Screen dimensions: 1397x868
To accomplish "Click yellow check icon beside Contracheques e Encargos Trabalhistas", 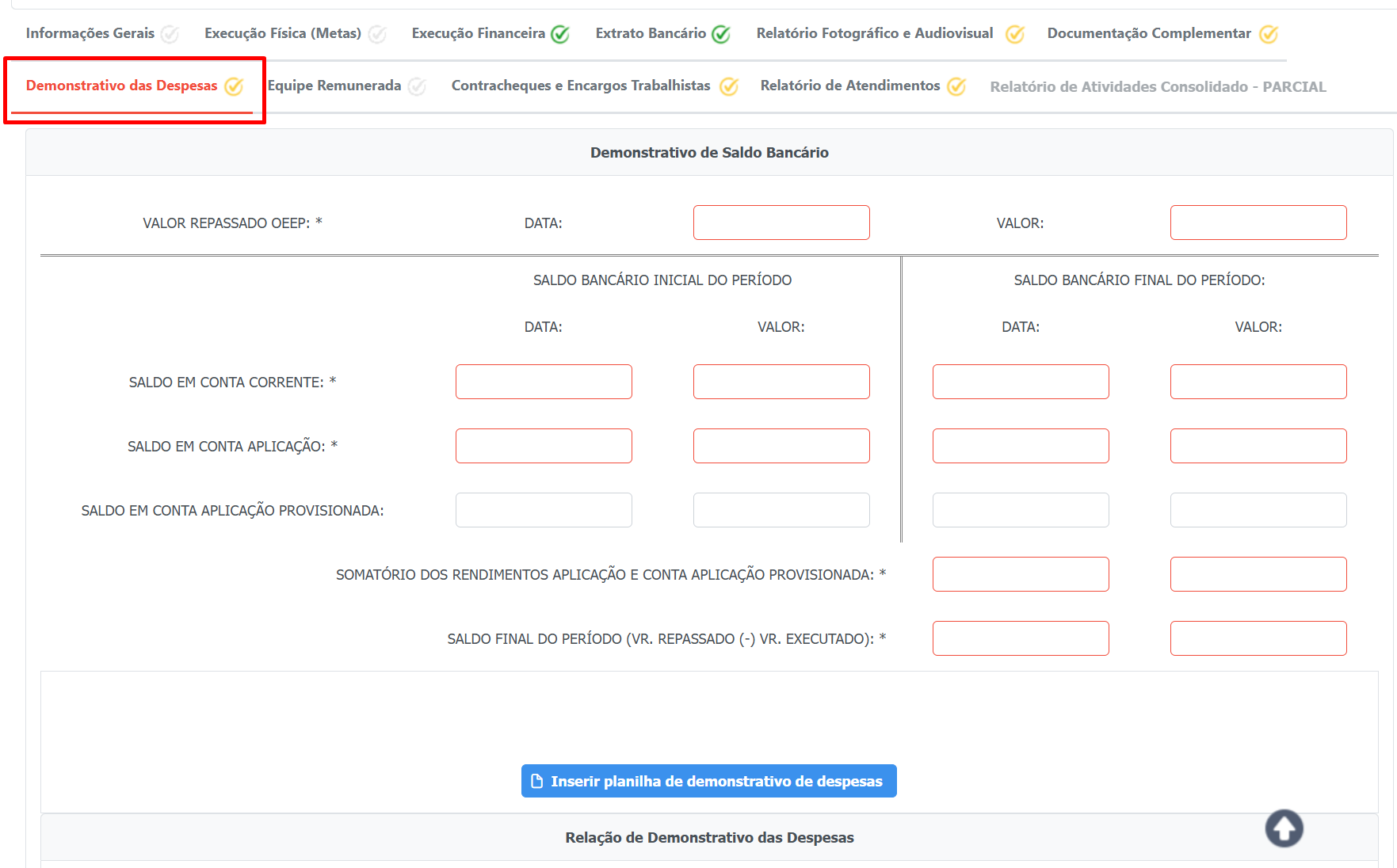I will click(728, 86).
